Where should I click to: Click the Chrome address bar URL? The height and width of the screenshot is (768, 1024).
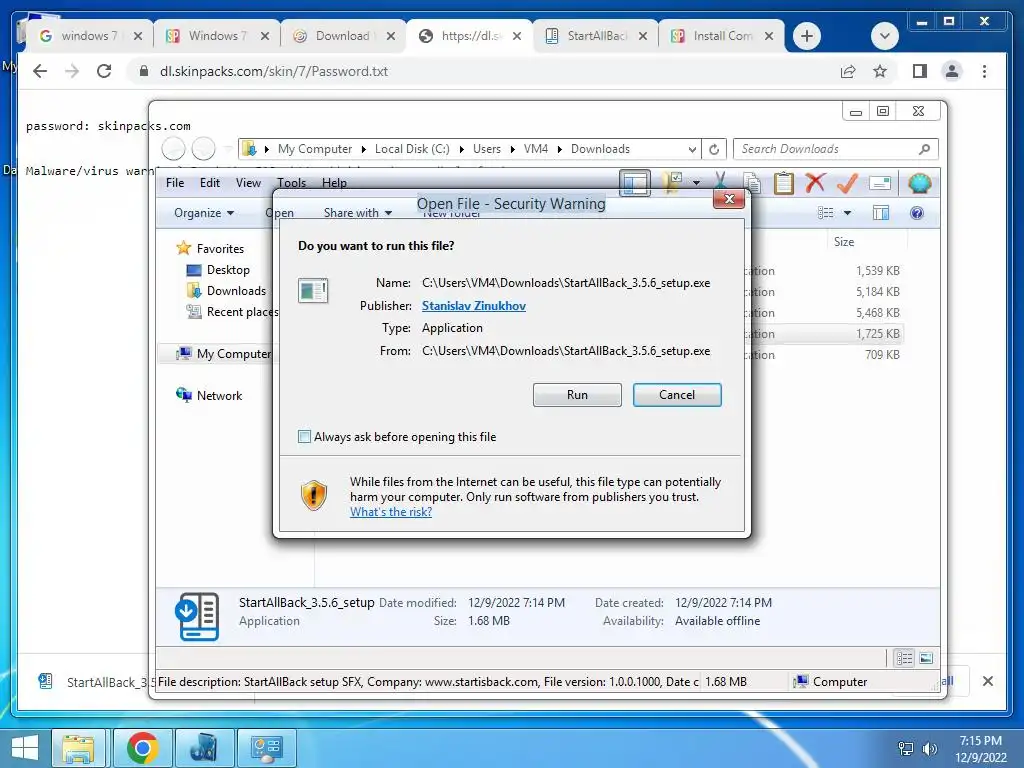coord(274,71)
